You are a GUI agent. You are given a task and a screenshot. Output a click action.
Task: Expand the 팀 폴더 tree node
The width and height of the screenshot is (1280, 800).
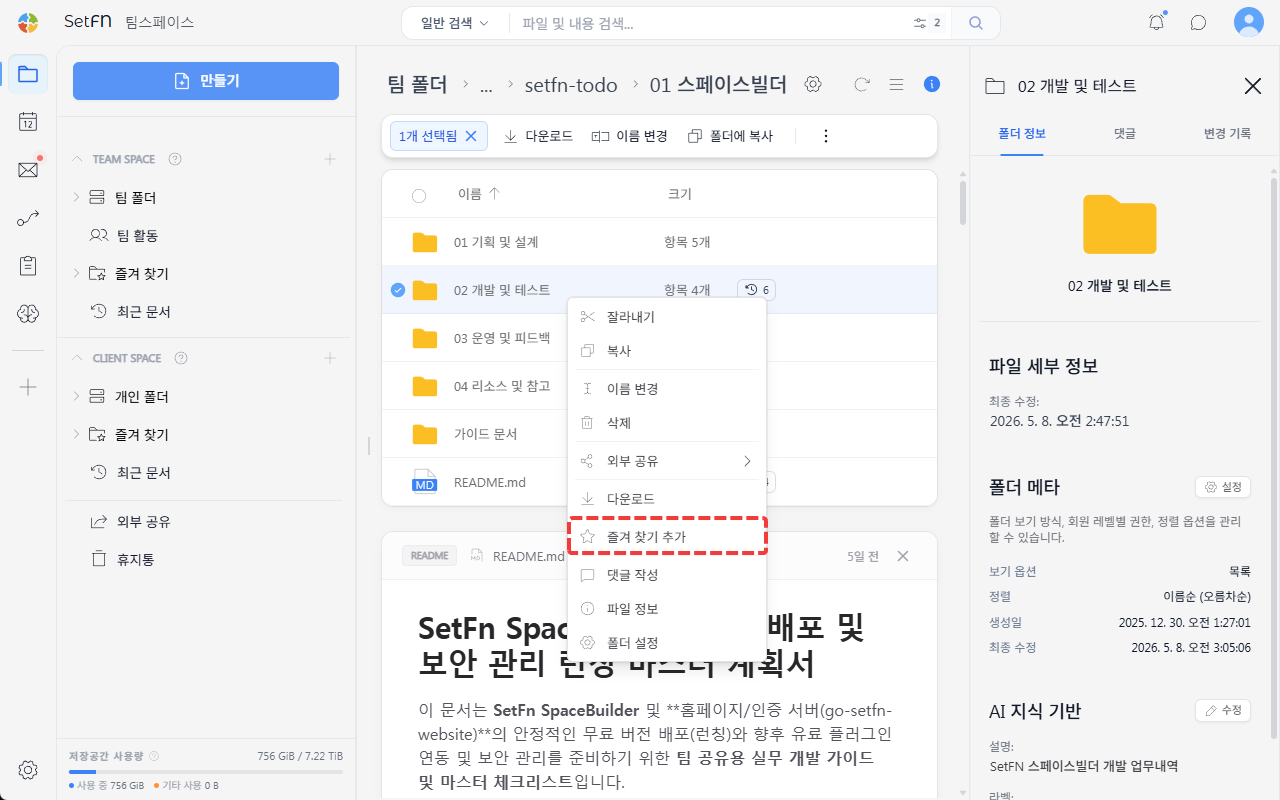(x=76, y=198)
